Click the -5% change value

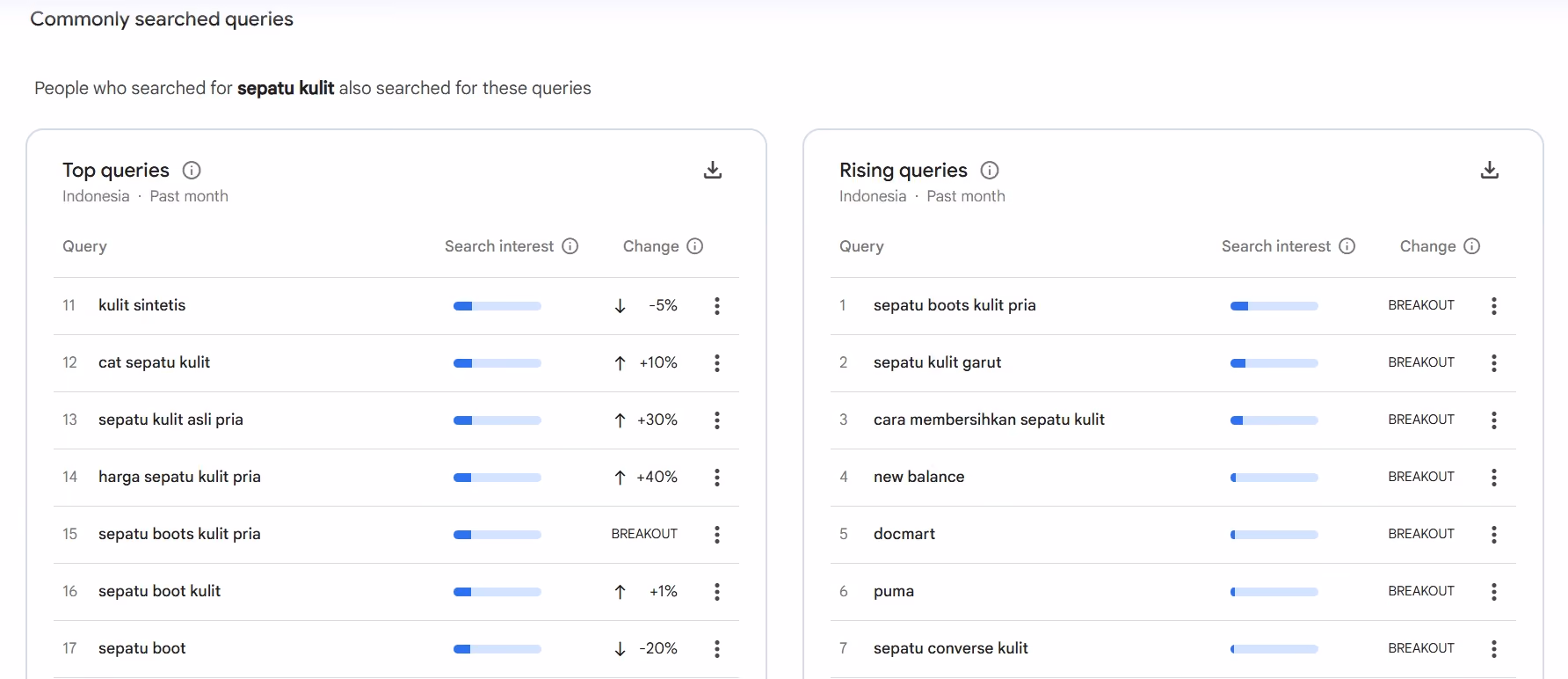664,305
